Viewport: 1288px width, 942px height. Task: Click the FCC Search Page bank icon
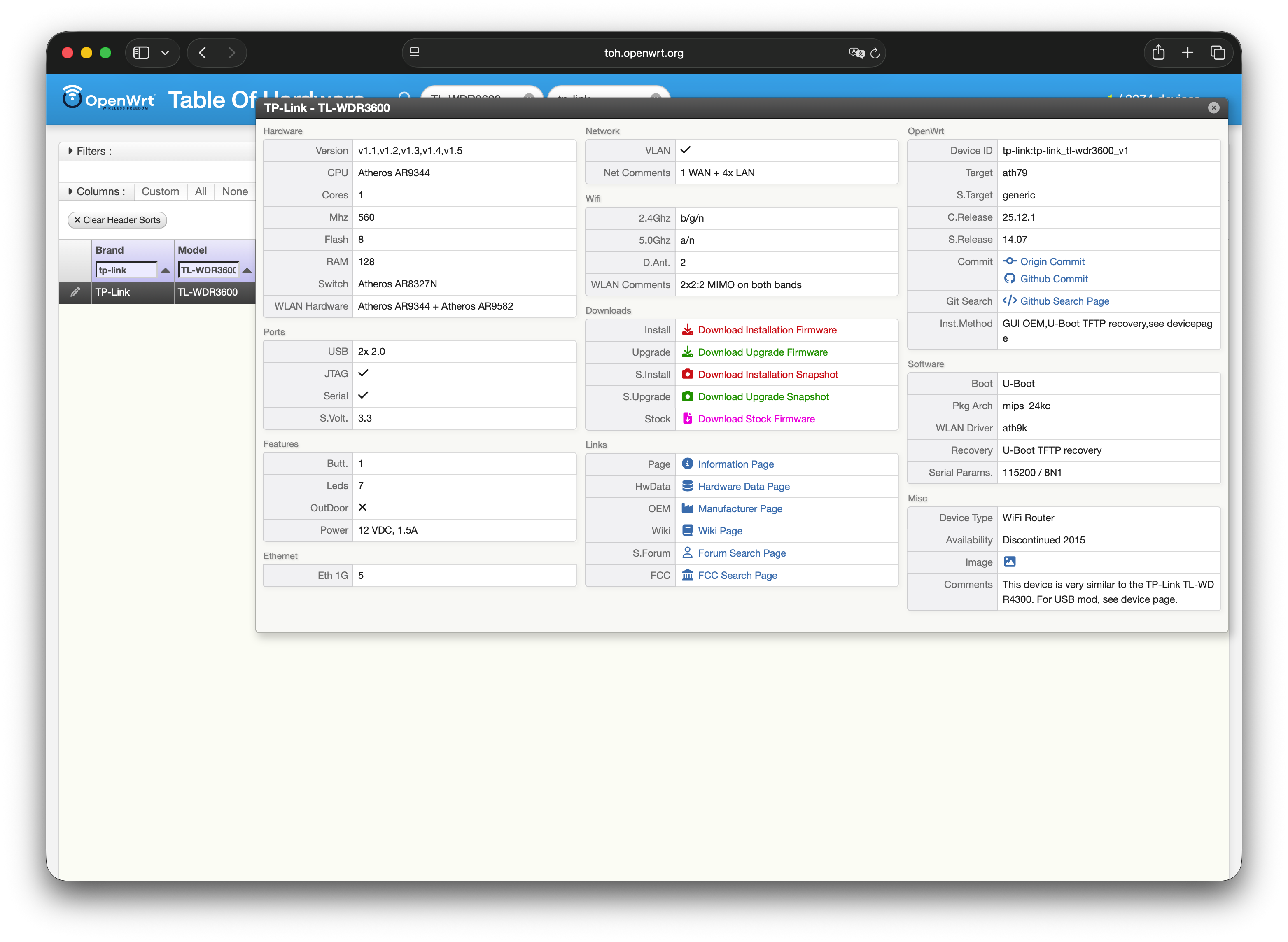688,575
